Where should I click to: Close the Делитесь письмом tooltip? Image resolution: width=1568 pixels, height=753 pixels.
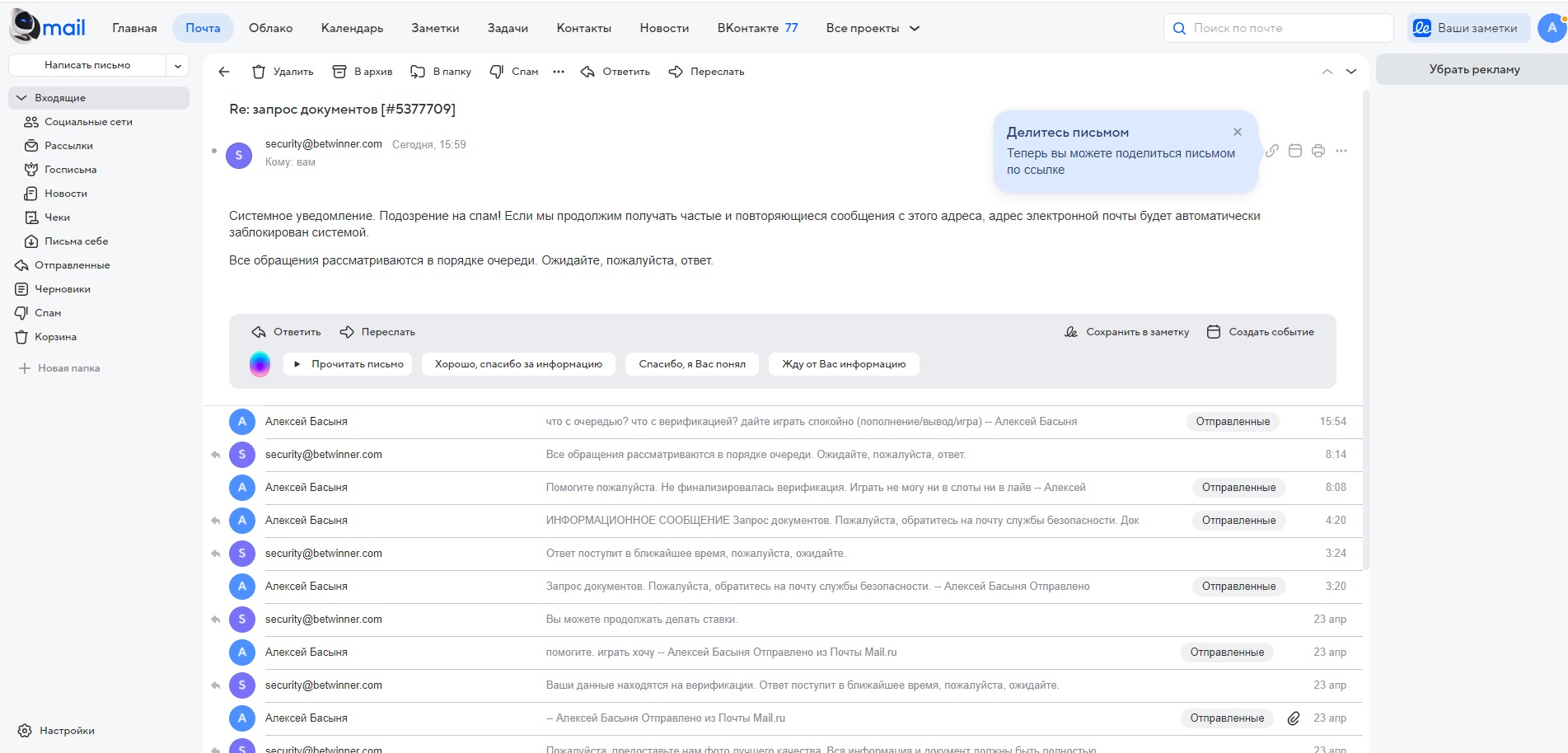pyautogui.click(x=1238, y=132)
